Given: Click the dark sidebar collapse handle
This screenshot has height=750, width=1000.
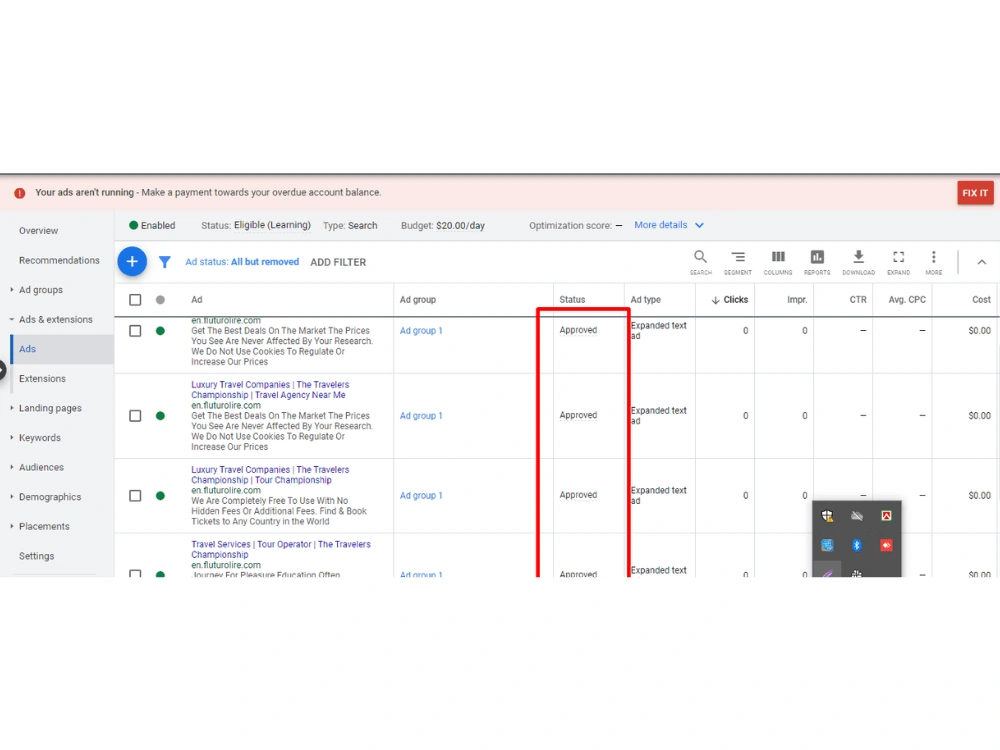Looking at the screenshot, I should (3, 370).
